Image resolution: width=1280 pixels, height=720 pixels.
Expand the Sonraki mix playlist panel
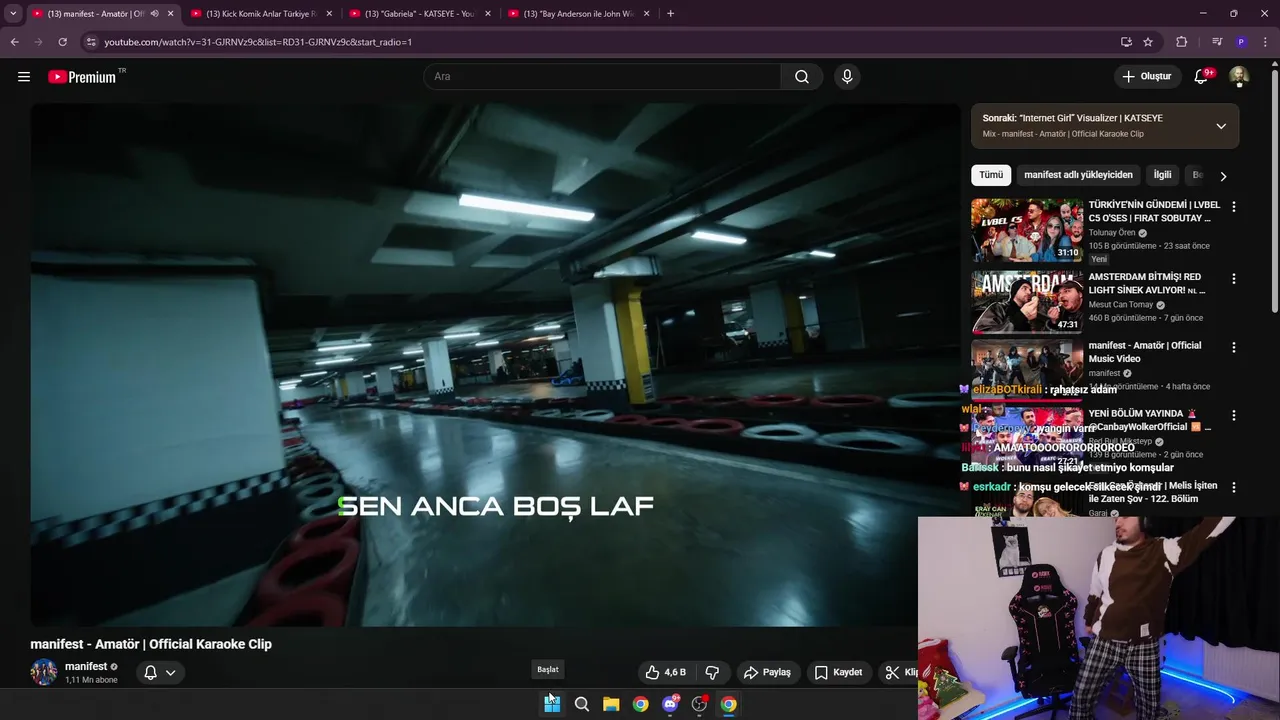(1221, 126)
